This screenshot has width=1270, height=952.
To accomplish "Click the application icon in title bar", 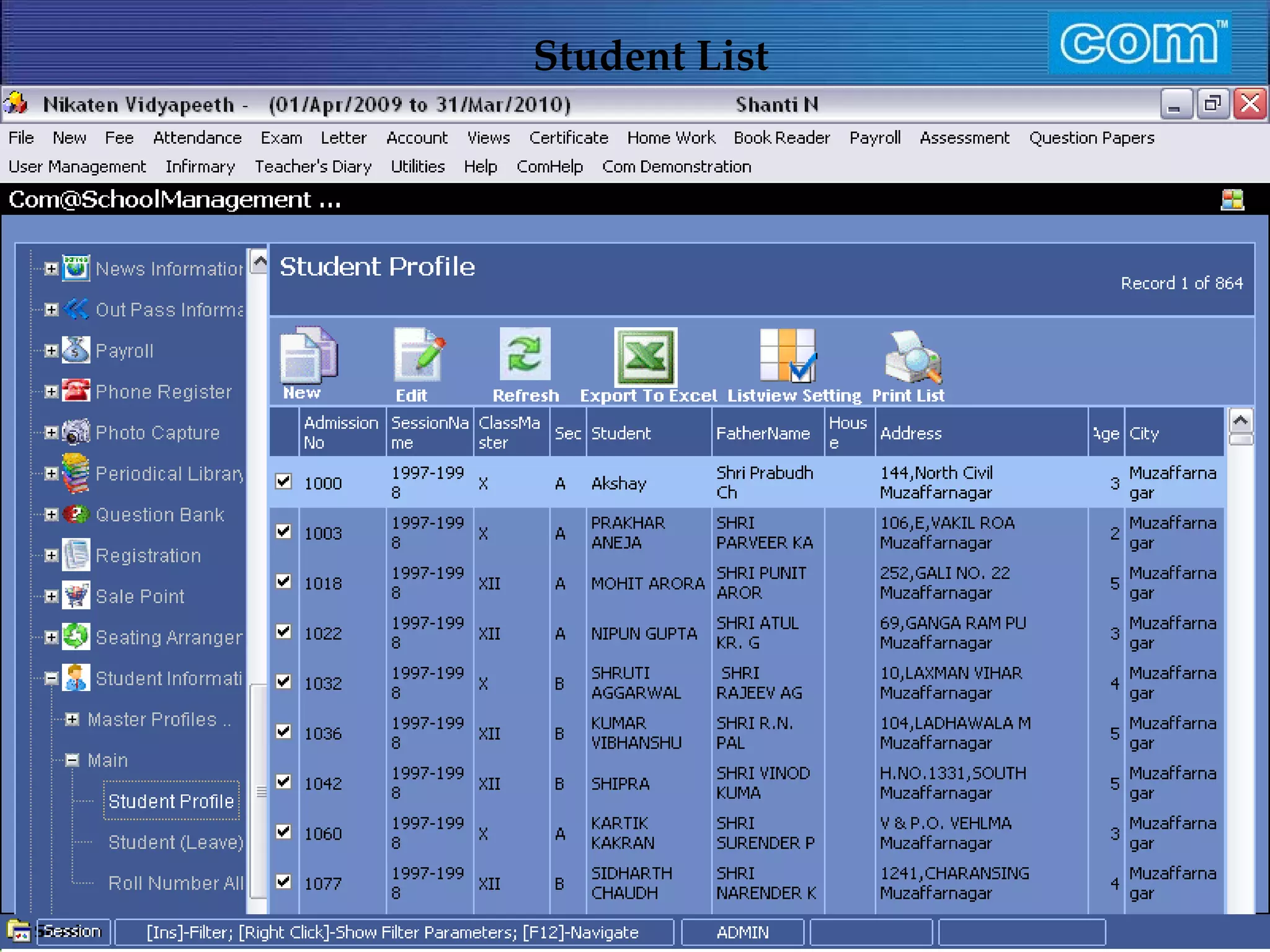I will click(16, 103).
